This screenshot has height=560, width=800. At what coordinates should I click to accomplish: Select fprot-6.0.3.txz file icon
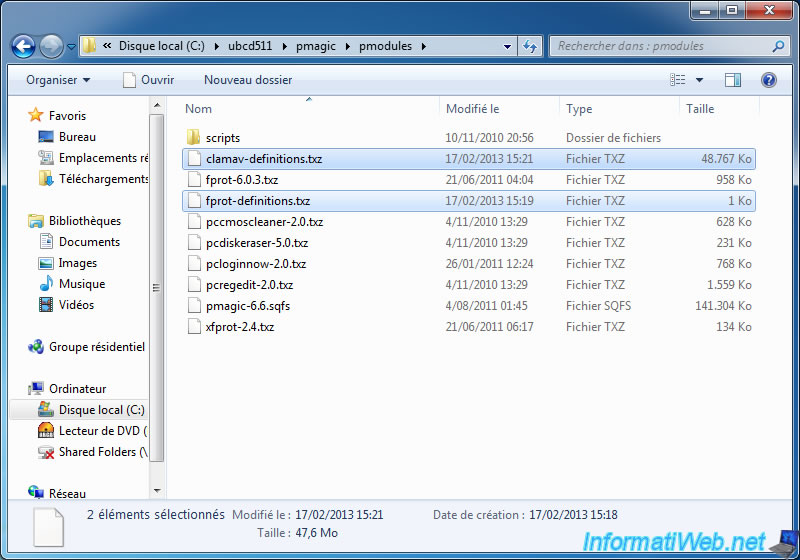point(194,180)
